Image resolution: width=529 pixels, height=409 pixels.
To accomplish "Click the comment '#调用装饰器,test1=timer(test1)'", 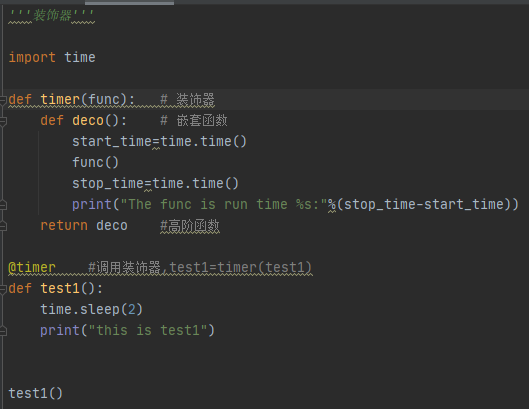I will [200, 268].
